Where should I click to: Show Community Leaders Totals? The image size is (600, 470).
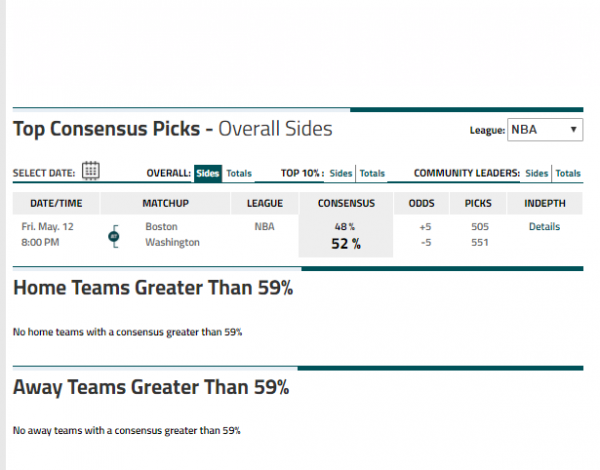pyautogui.click(x=568, y=173)
